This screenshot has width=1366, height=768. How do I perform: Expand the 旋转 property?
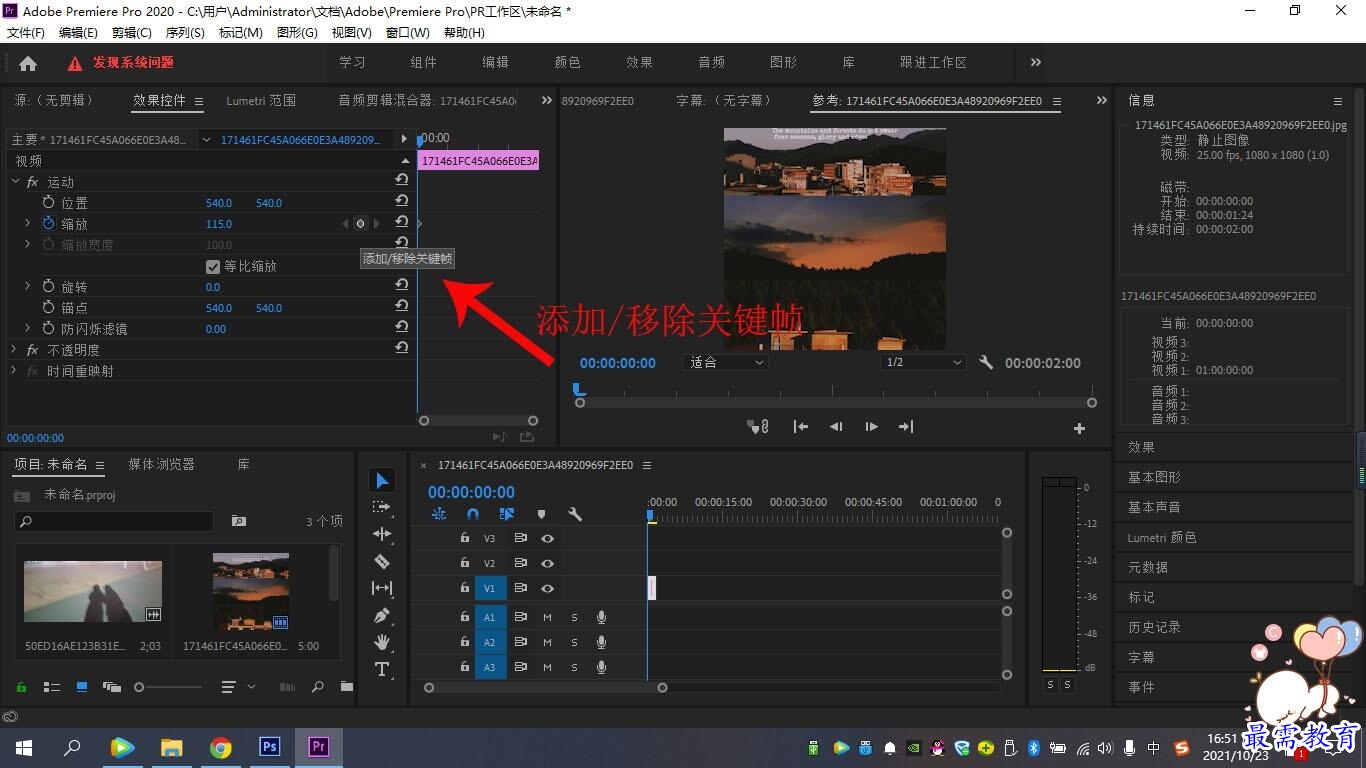pyautogui.click(x=27, y=286)
